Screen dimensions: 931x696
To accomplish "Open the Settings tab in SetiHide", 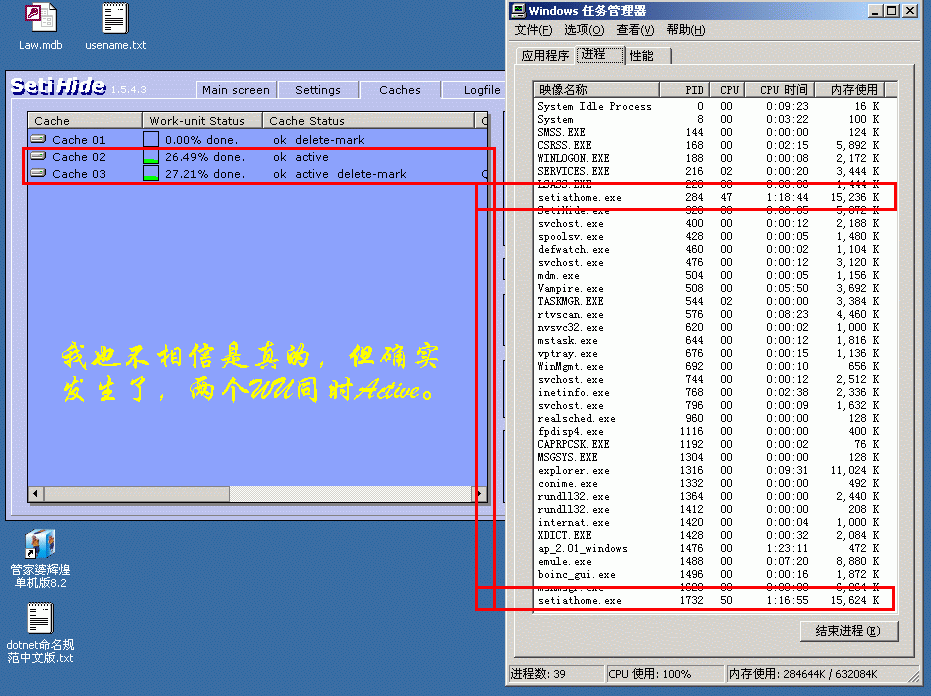I will (x=318, y=90).
